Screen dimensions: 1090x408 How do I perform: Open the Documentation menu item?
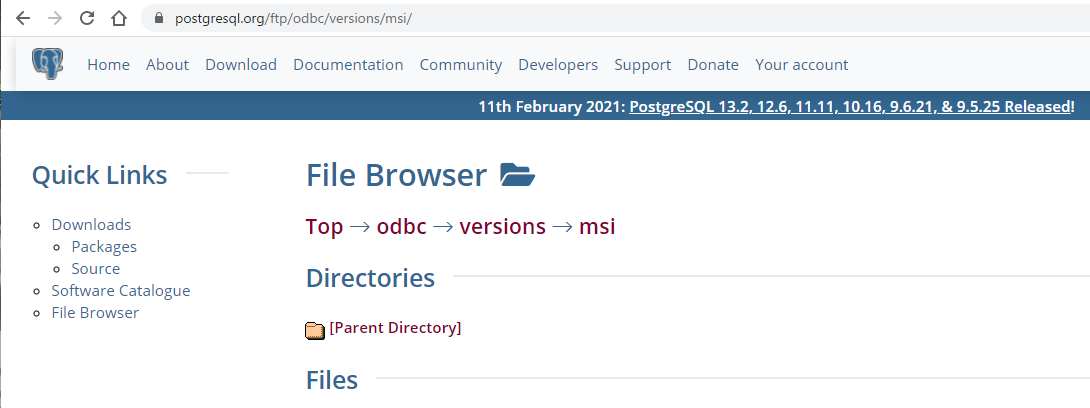[x=348, y=64]
